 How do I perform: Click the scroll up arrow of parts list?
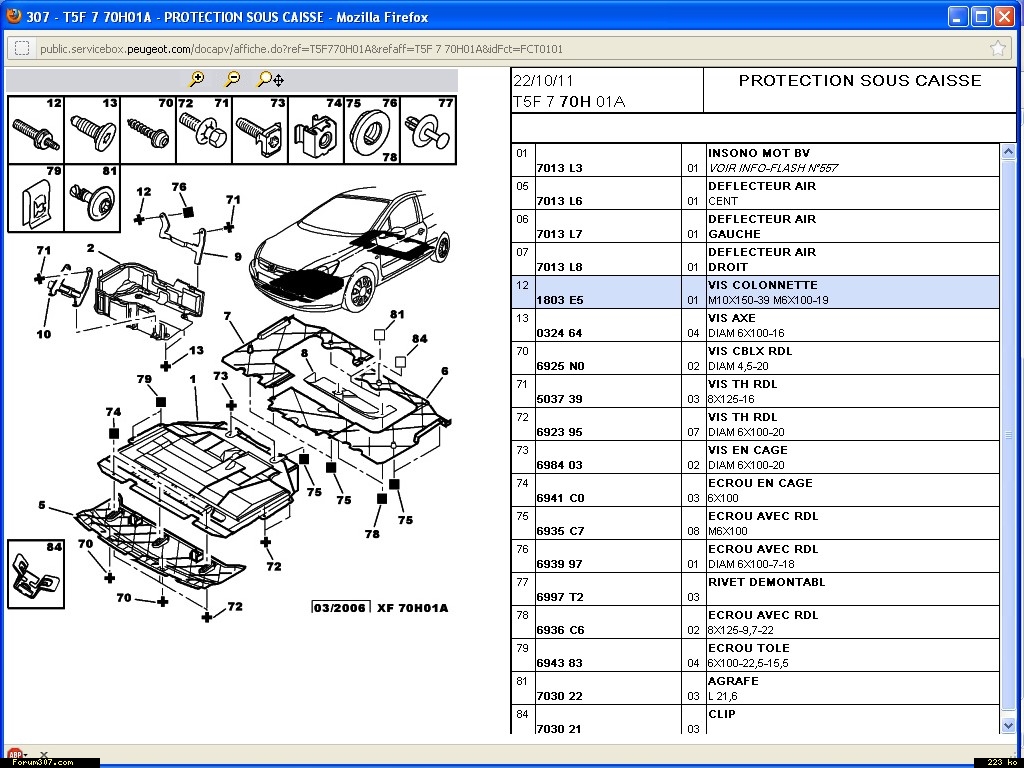(x=1008, y=153)
